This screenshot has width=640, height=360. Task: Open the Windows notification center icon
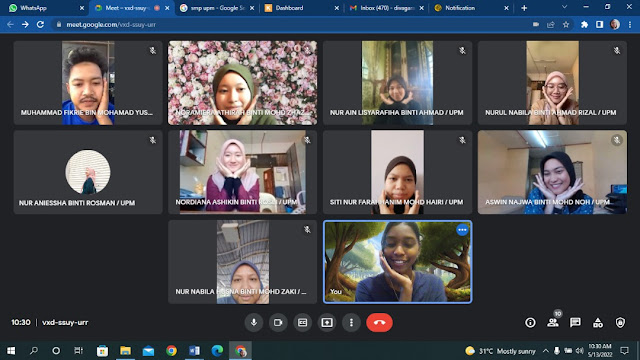click(x=624, y=351)
